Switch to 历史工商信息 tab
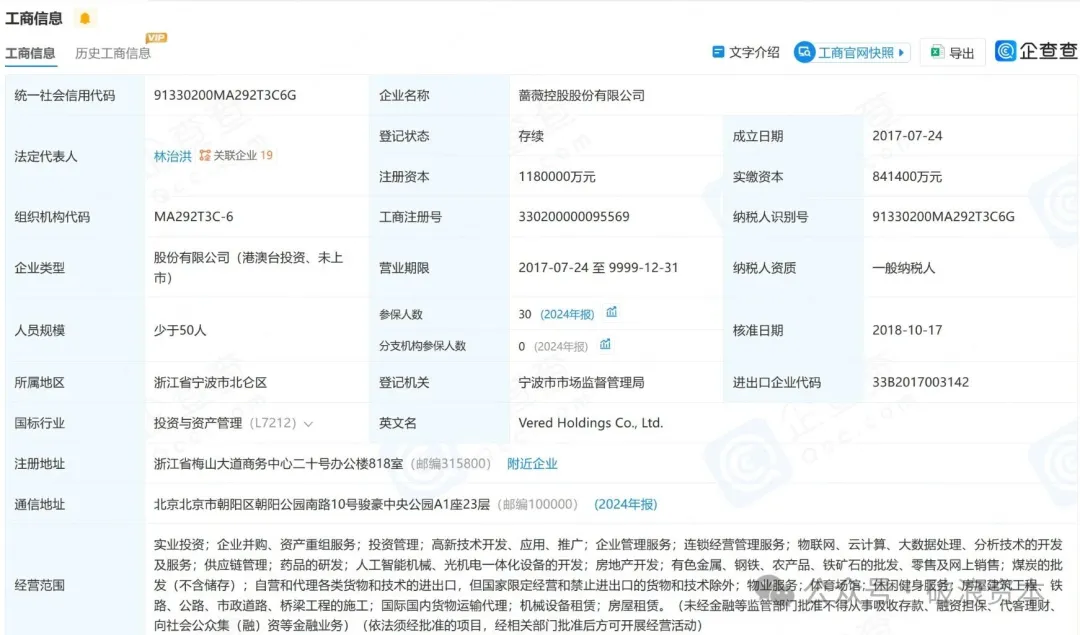 [x=113, y=53]
